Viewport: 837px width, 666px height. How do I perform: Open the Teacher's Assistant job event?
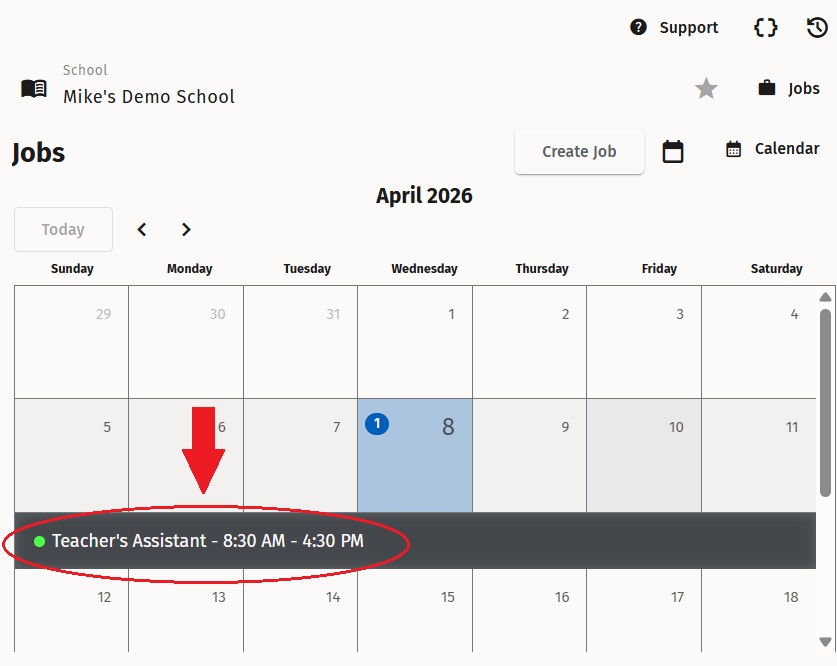208,541
